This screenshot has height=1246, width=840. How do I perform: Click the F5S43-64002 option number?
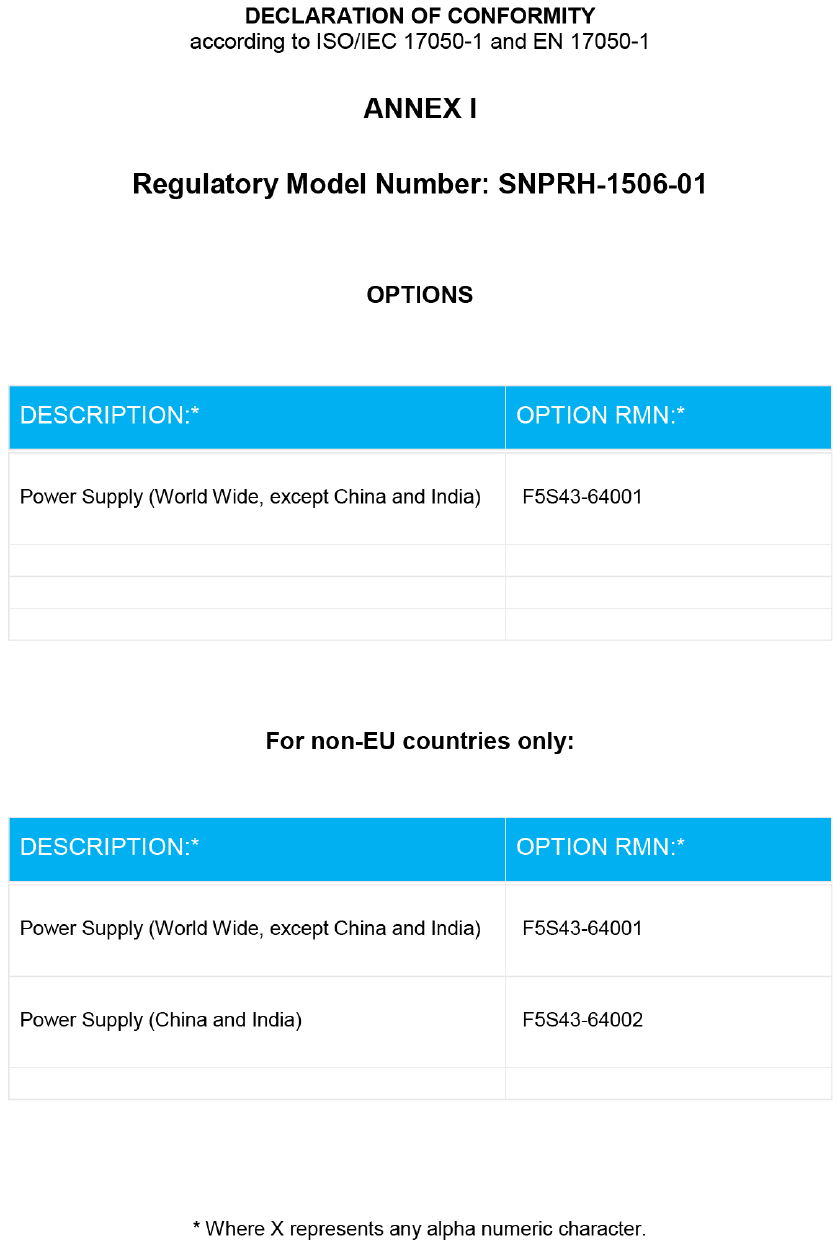coord(582,1021)
